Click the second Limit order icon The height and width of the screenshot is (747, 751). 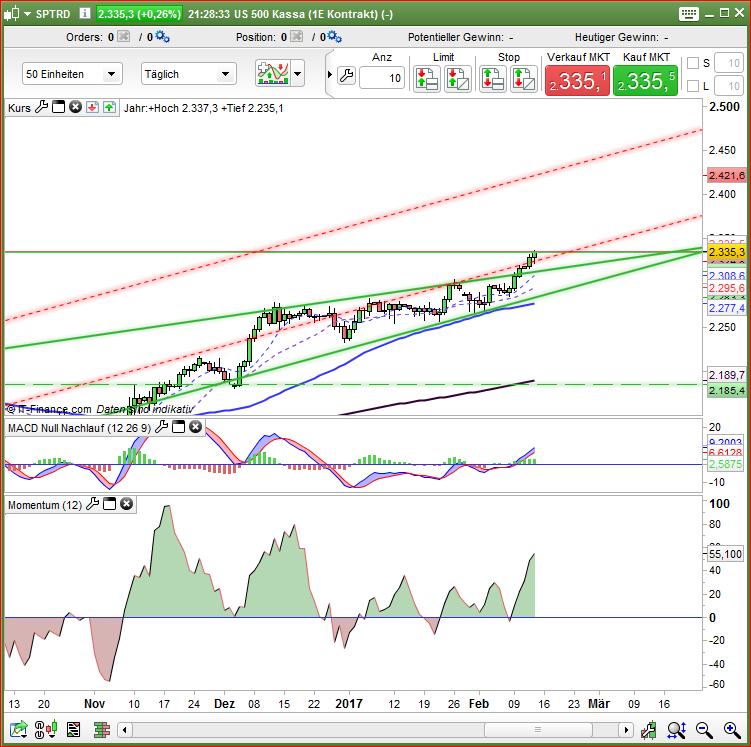coord(457,79)
